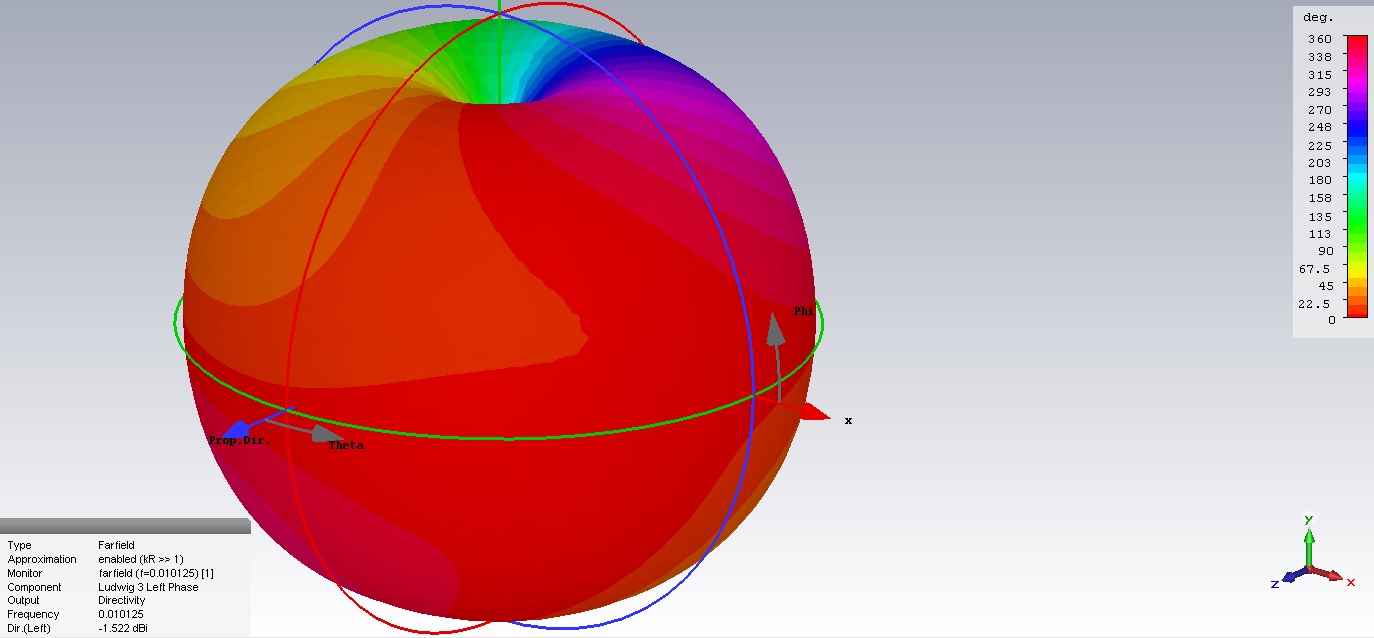Click the 270 value on the legend scale
Viewport: 1374px width, 638px height.
(1320, 110)
